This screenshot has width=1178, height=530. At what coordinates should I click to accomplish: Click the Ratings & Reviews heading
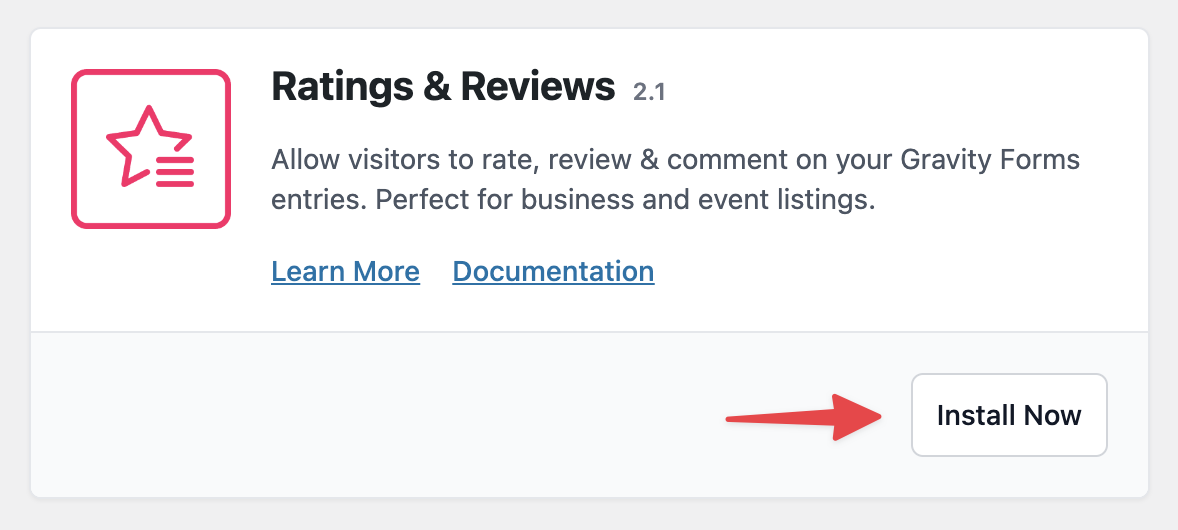pos(442,88)
